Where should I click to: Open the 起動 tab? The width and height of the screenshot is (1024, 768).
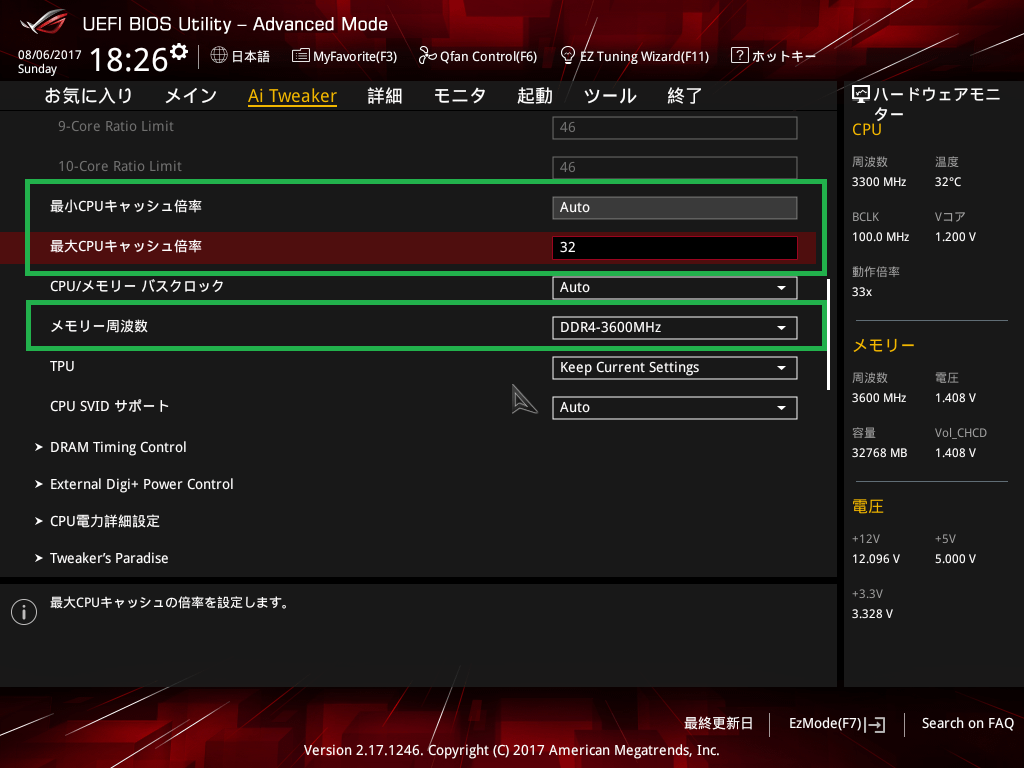pyautogui.click(x=535, y=96)
